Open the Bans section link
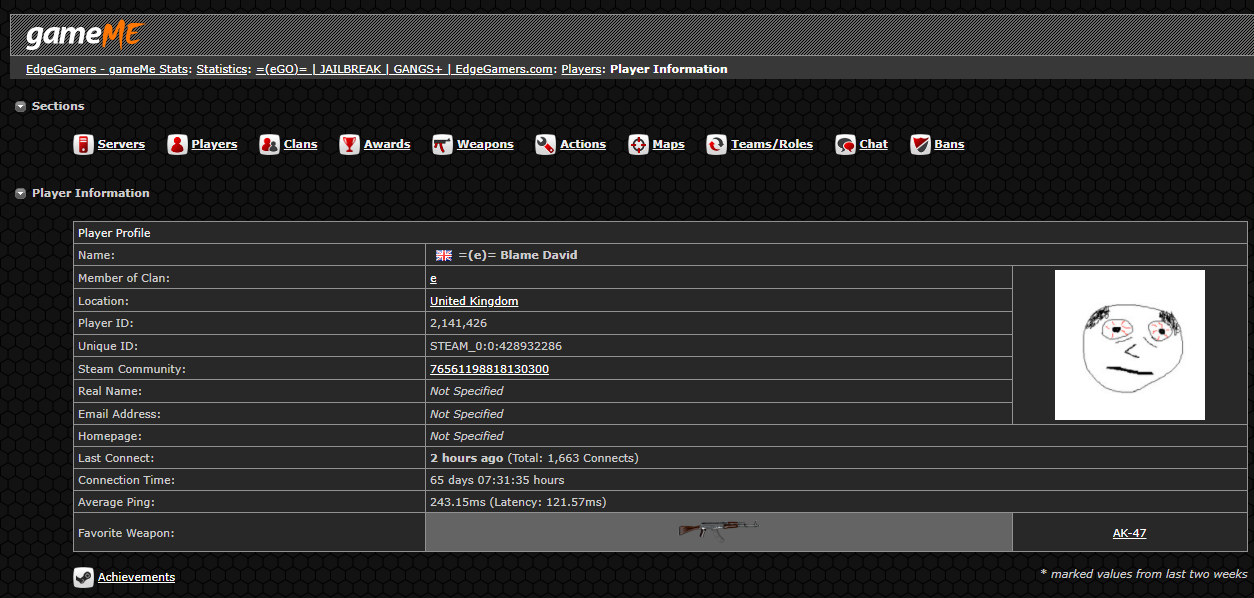This screenshot has width=1254, height=598. pyautogui.click(x=949, y=145)
